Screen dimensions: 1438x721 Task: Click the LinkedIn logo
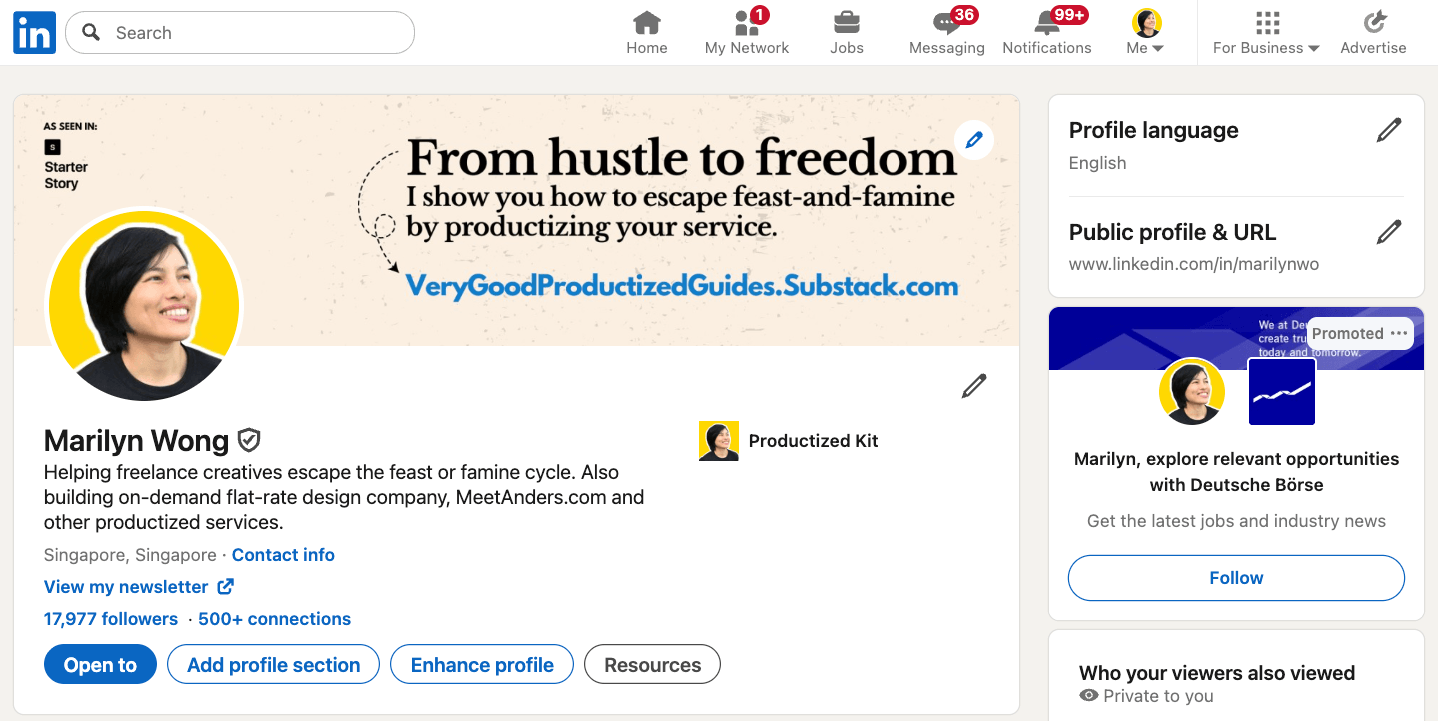pyautogui.click(x=33, y=32)
